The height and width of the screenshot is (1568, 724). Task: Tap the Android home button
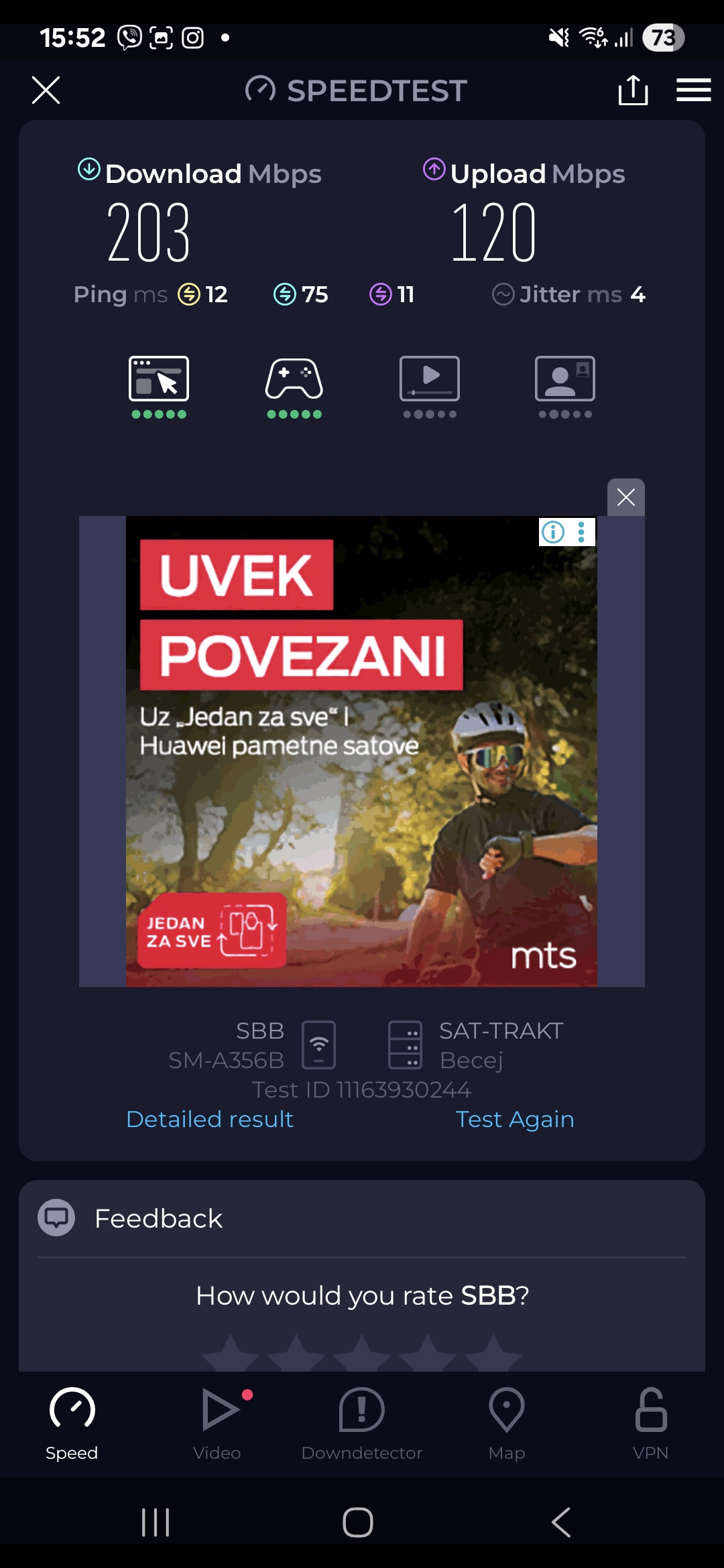[x=358, y=1522]
